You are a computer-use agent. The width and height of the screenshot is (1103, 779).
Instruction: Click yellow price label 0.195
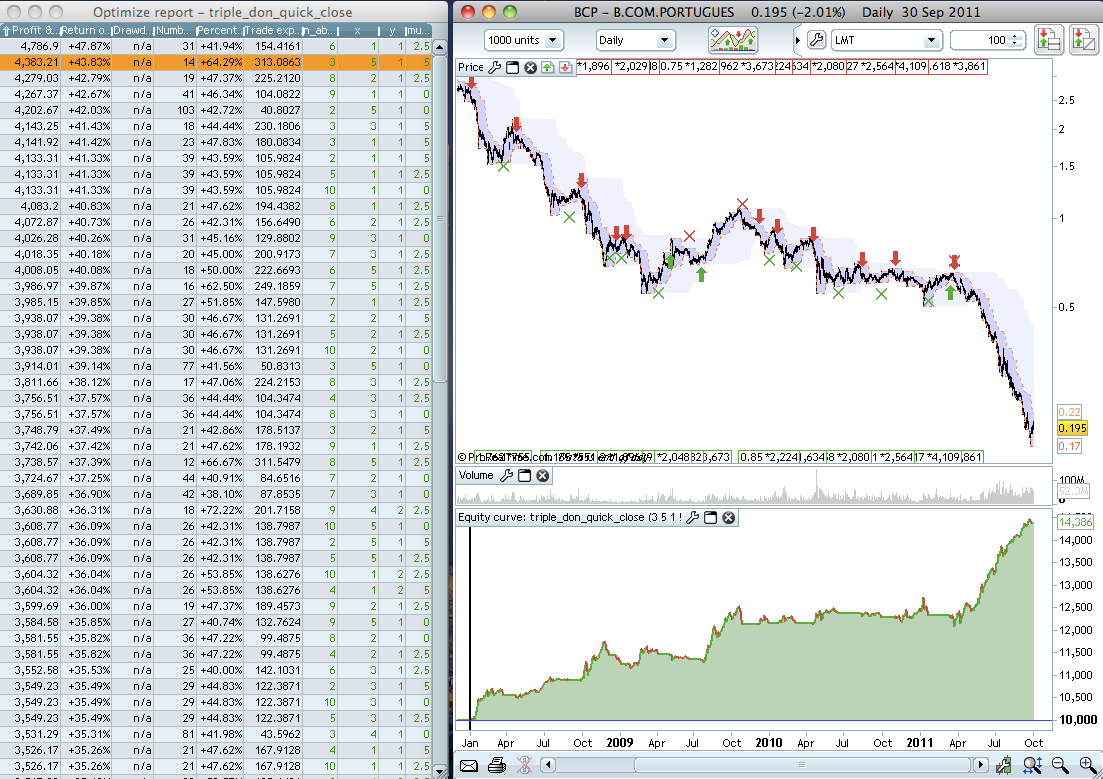1072,429
